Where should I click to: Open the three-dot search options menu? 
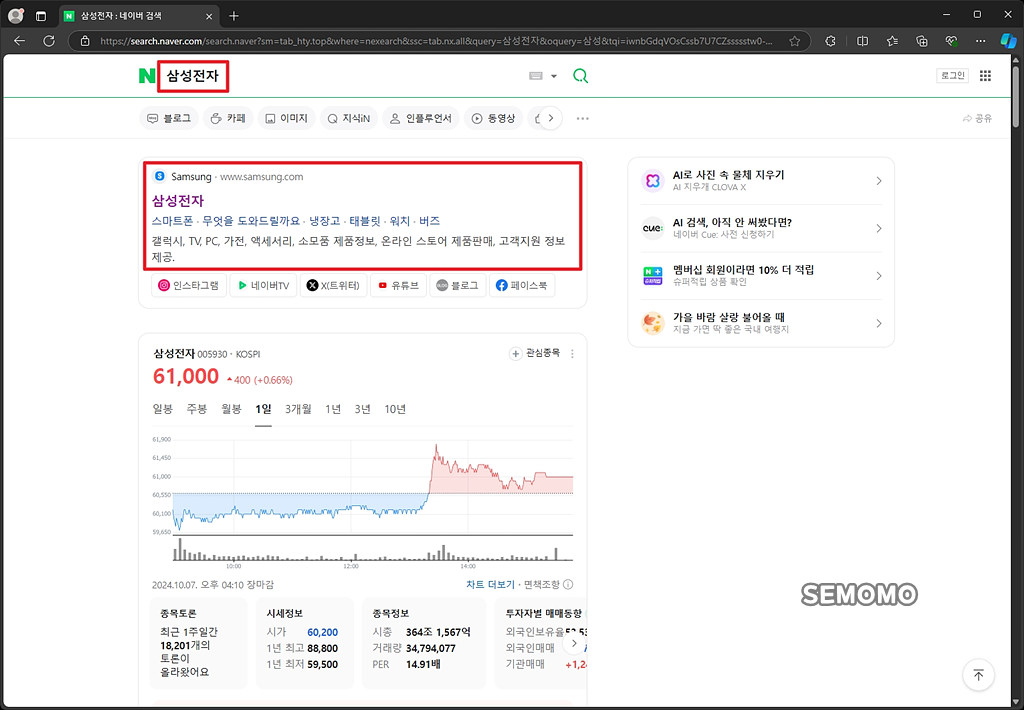coord(583,118)
